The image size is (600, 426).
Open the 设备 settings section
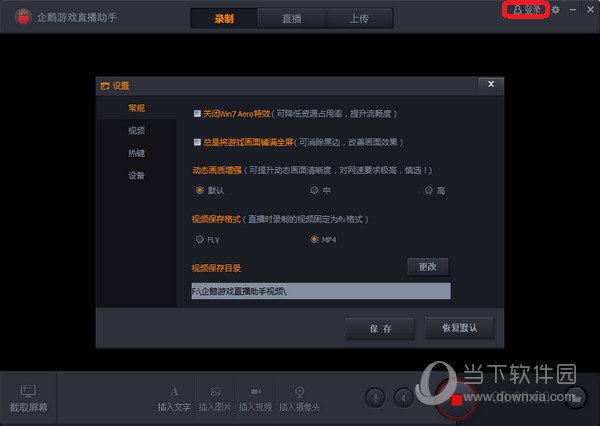[x=137, y=175]
